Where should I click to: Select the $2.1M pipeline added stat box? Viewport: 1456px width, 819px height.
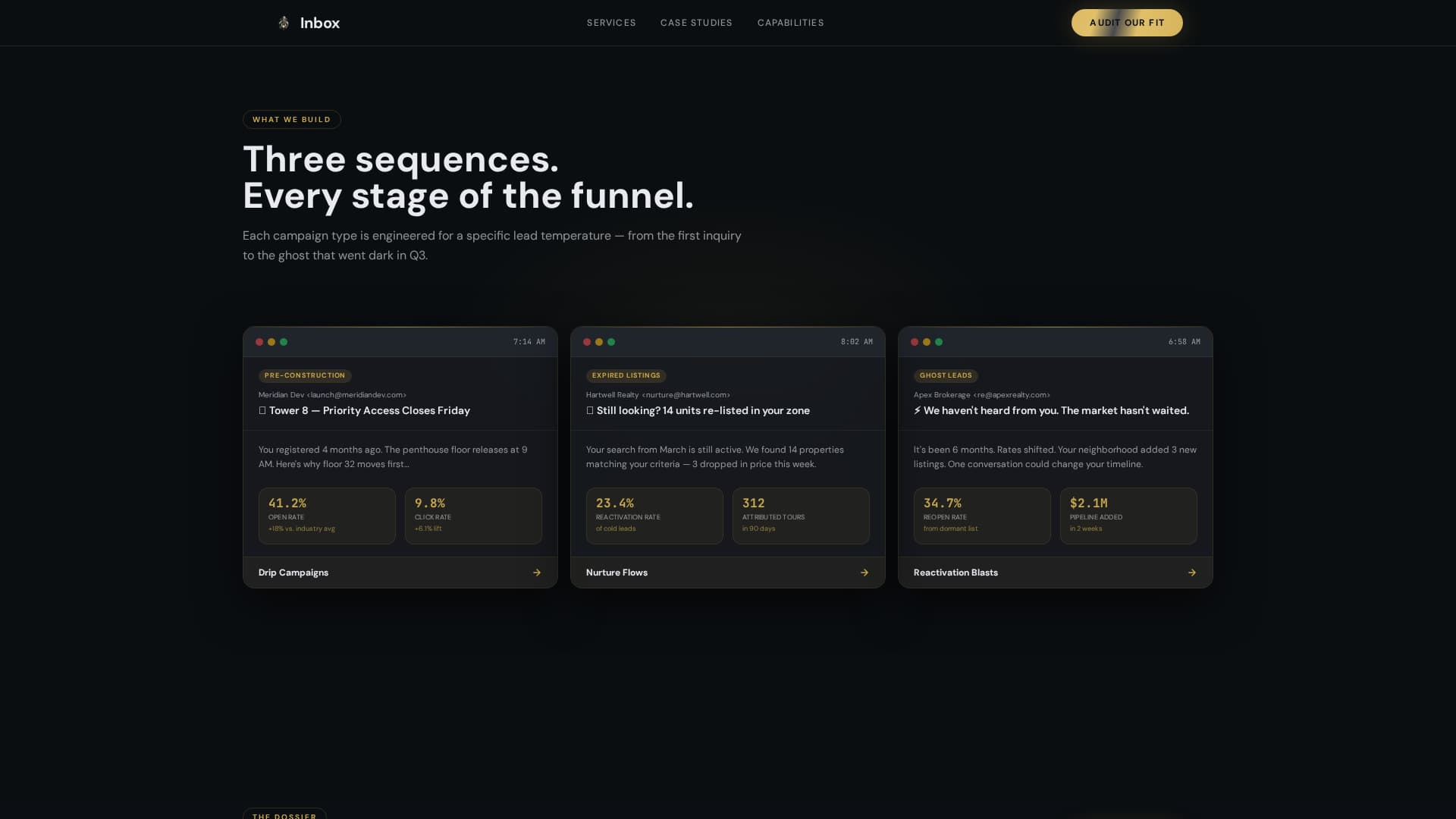(x=1128, y=516)
